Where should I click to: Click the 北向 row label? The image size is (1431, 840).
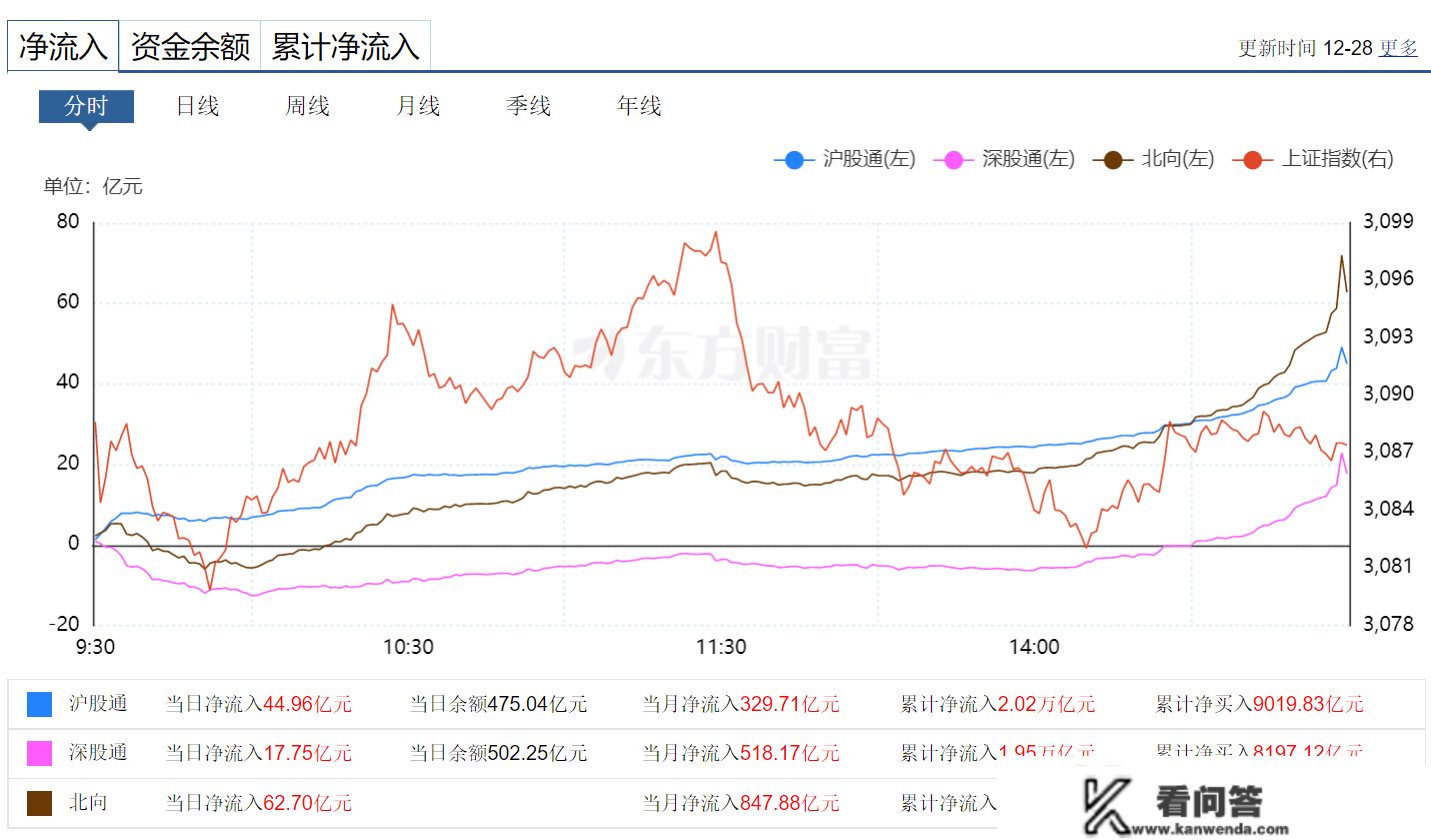pos(88,803)
